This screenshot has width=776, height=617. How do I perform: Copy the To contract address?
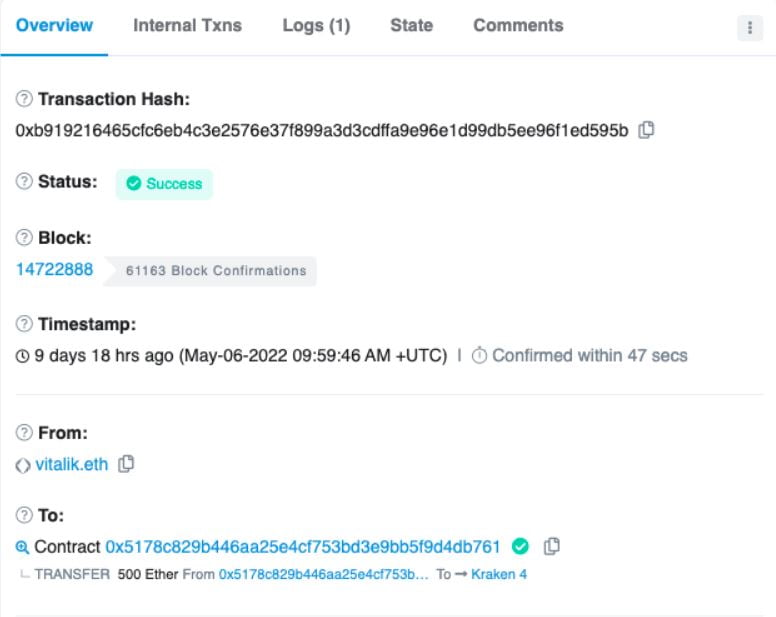pyautogui.click(x=551, y=546)
